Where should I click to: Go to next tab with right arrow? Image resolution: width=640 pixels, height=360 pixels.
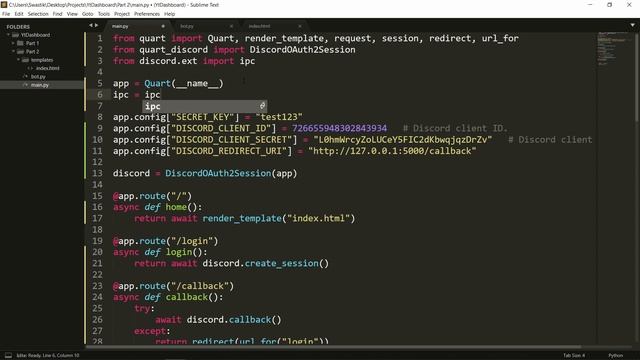(x=96, y=25)
